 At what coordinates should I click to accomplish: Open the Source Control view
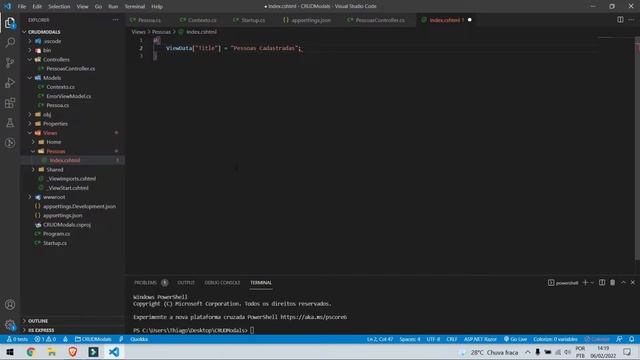point(10,62)
